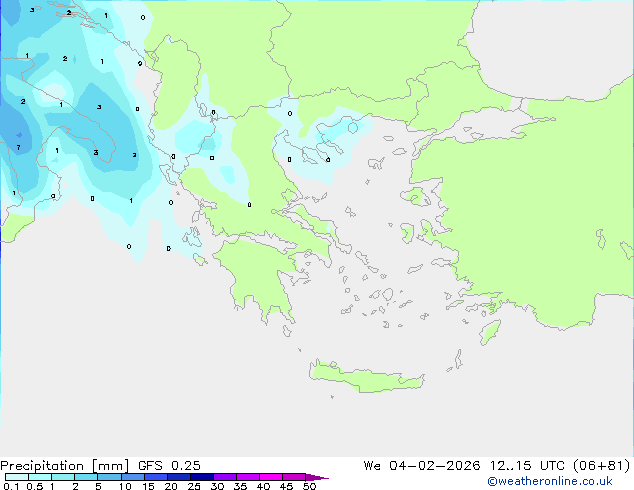This screenshot has height=490, width=634.
Task: Click the legend label '0.1'
Action: click(x=11, y=486)
